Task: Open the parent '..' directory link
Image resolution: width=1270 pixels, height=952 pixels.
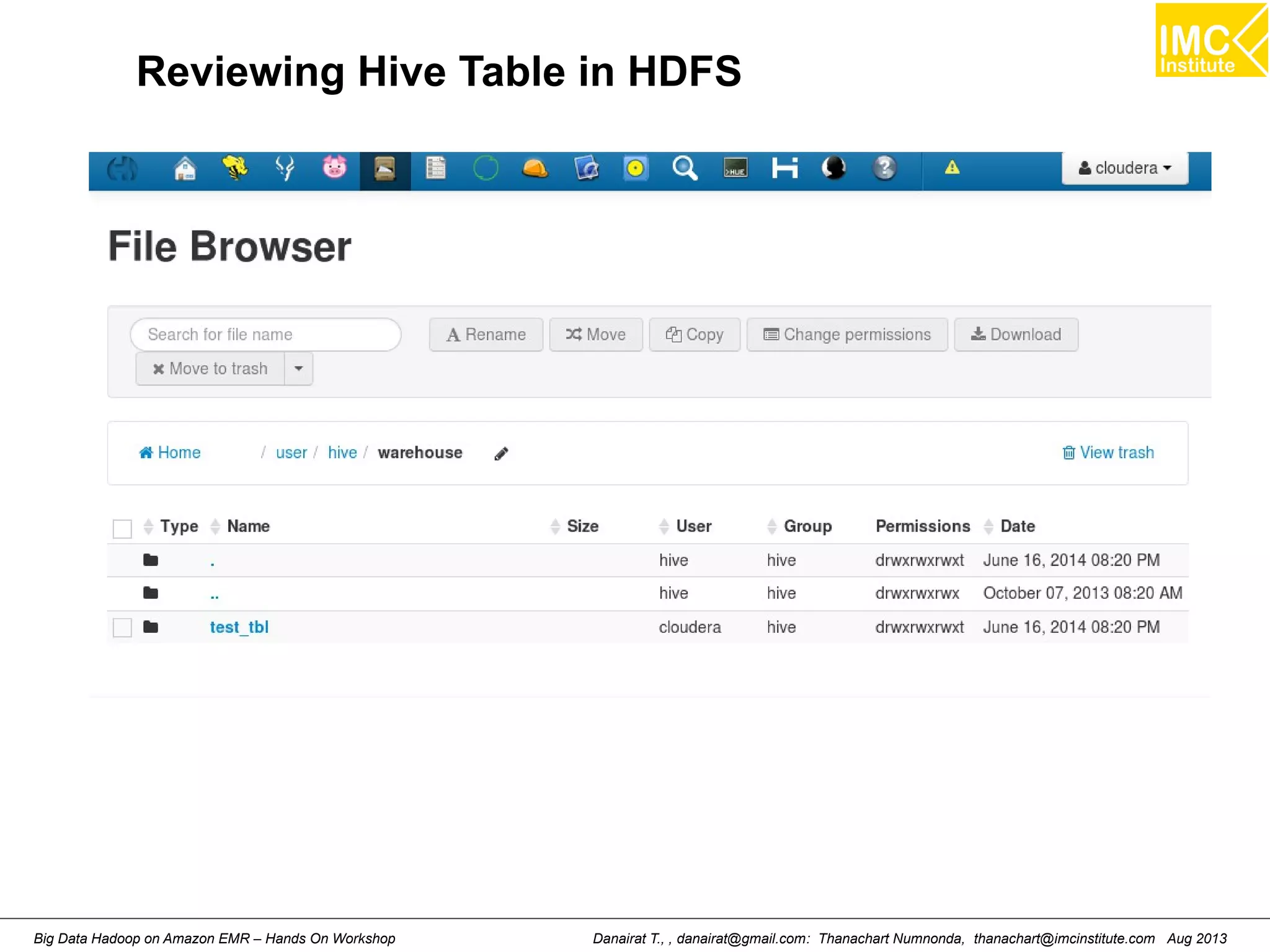Action: point(214,596)
